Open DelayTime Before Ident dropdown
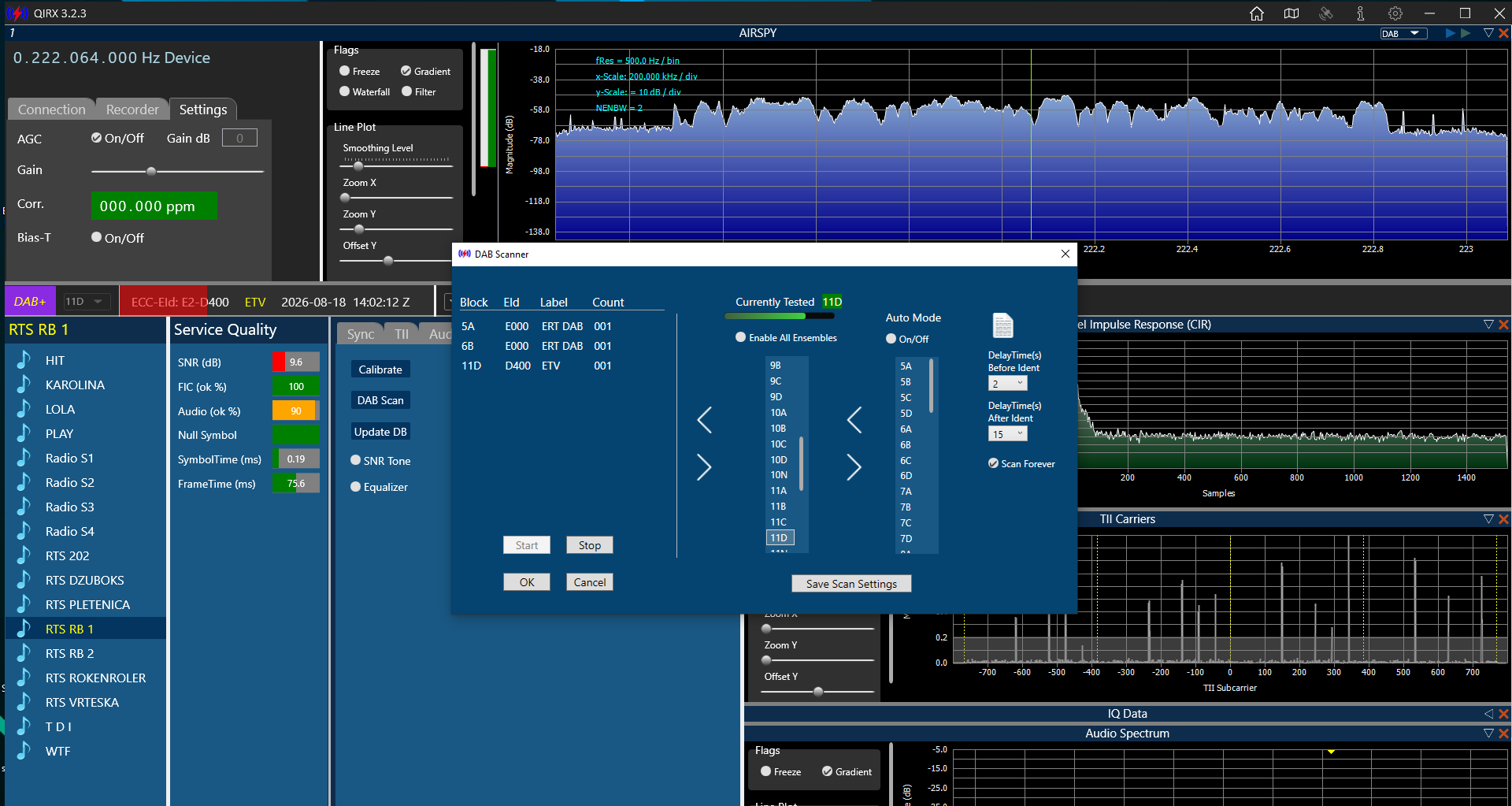The width and height of the screenshot is (1512, 806). click(x=1007, y=384)
